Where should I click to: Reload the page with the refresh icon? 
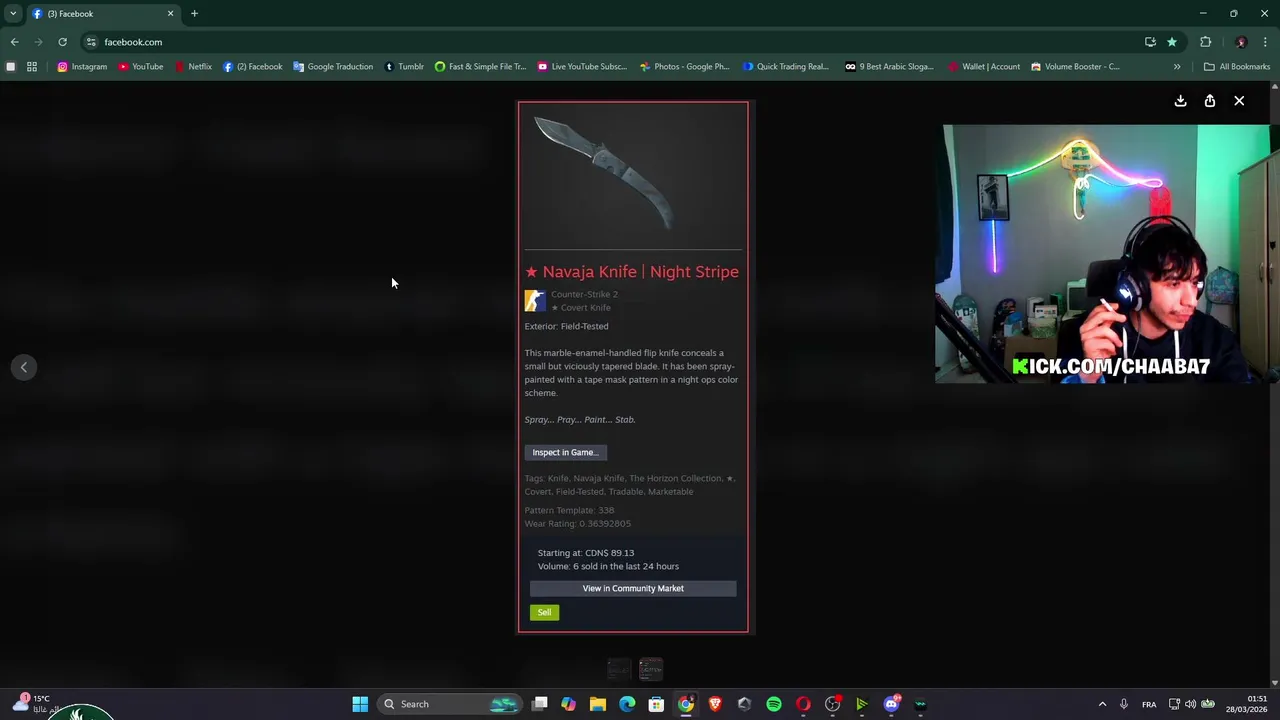[x=62, y=42]
